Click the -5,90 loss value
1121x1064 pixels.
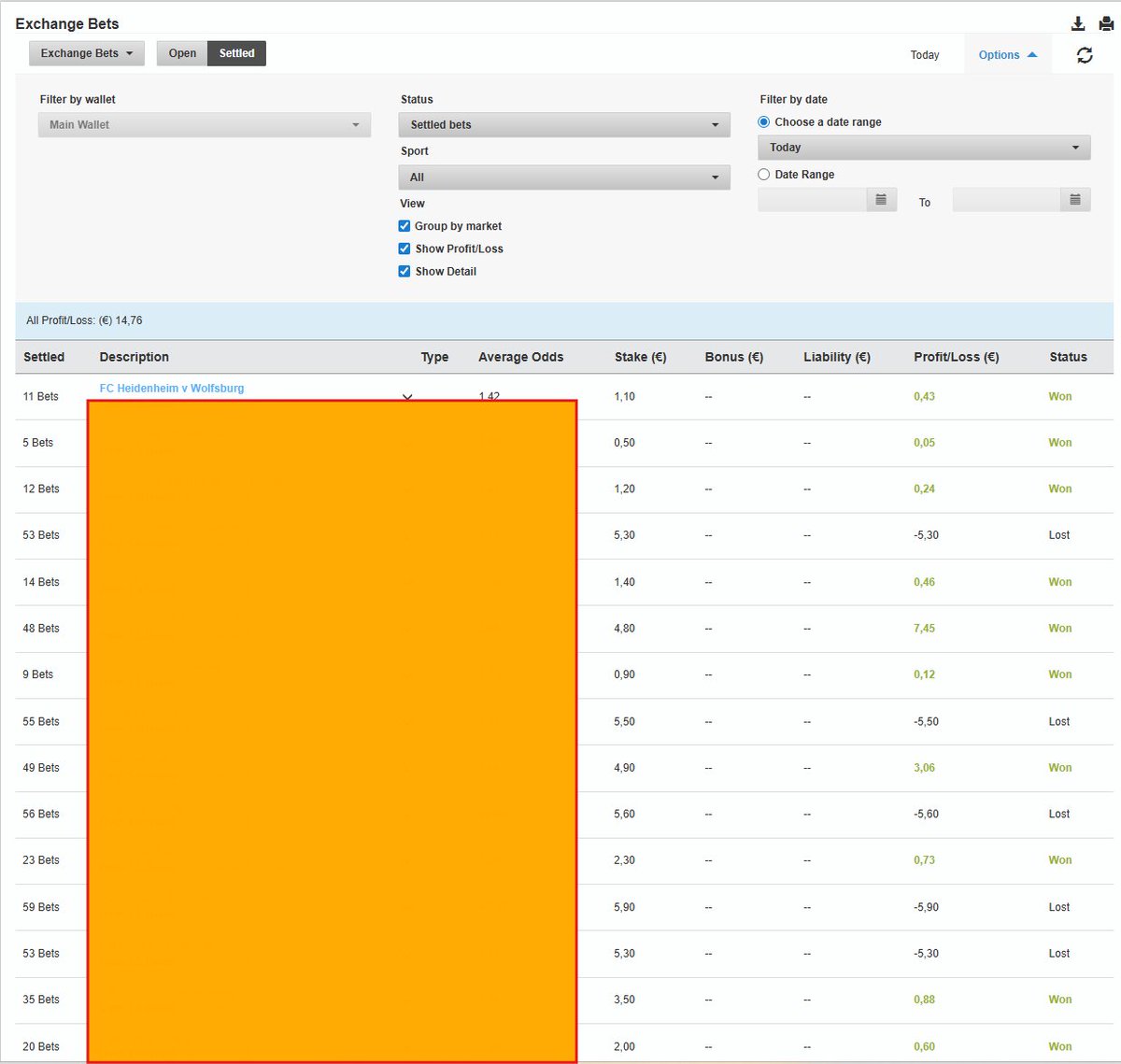(x=926, y=907)
